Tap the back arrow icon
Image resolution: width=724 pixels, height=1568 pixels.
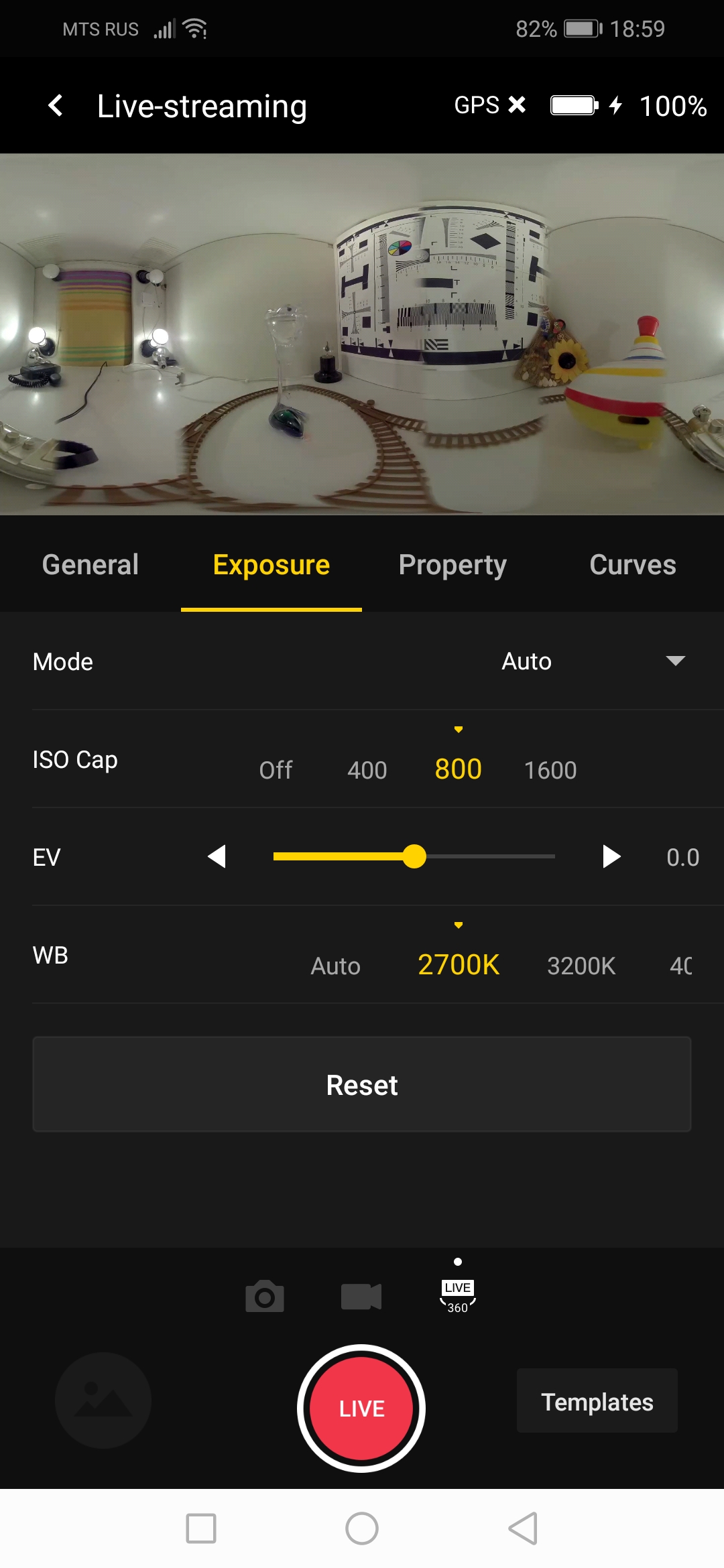point(56,106)
